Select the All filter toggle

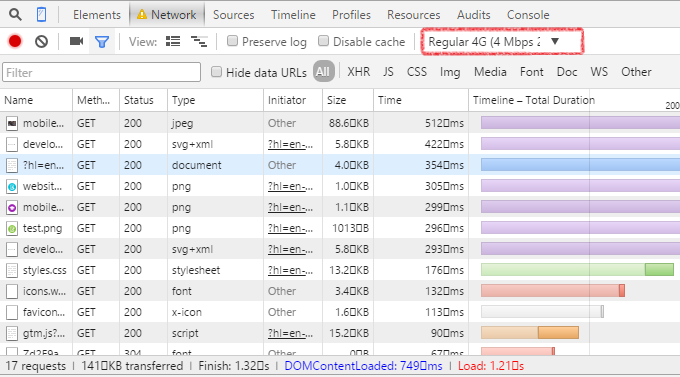click(323, 72)
